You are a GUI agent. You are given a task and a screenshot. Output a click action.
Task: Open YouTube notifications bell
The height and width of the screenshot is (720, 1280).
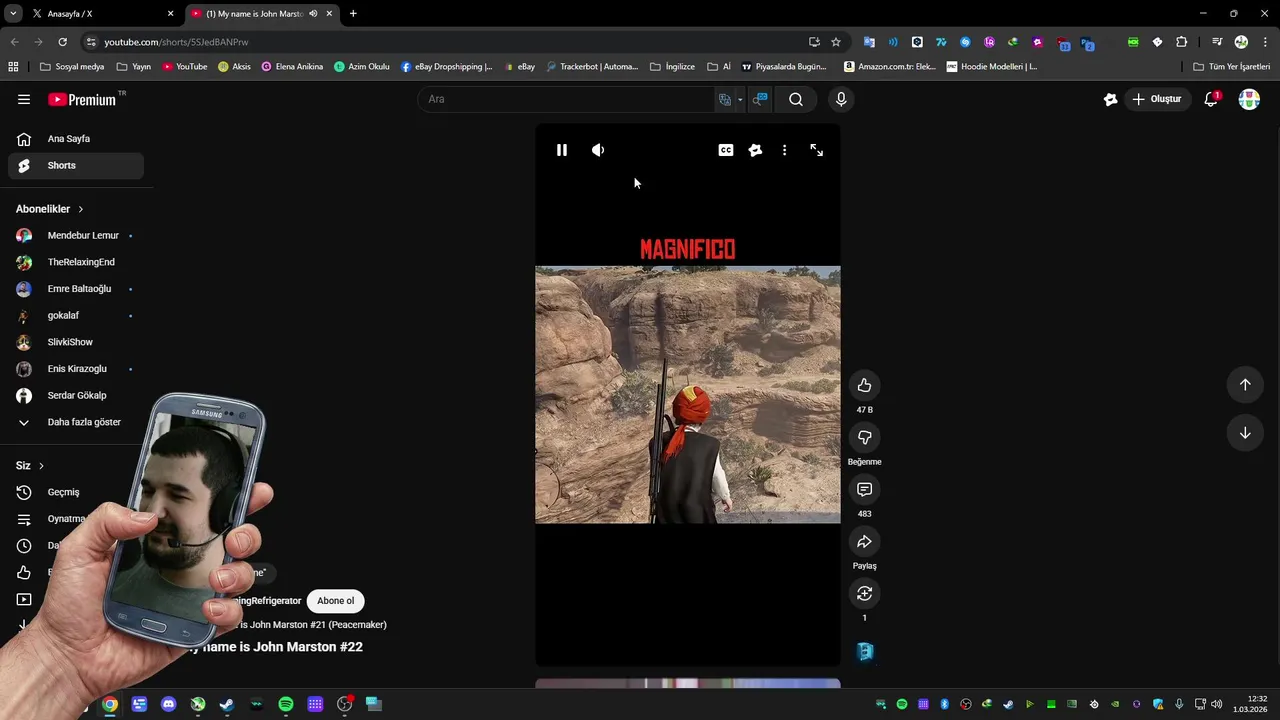(x=1211, y=99)
